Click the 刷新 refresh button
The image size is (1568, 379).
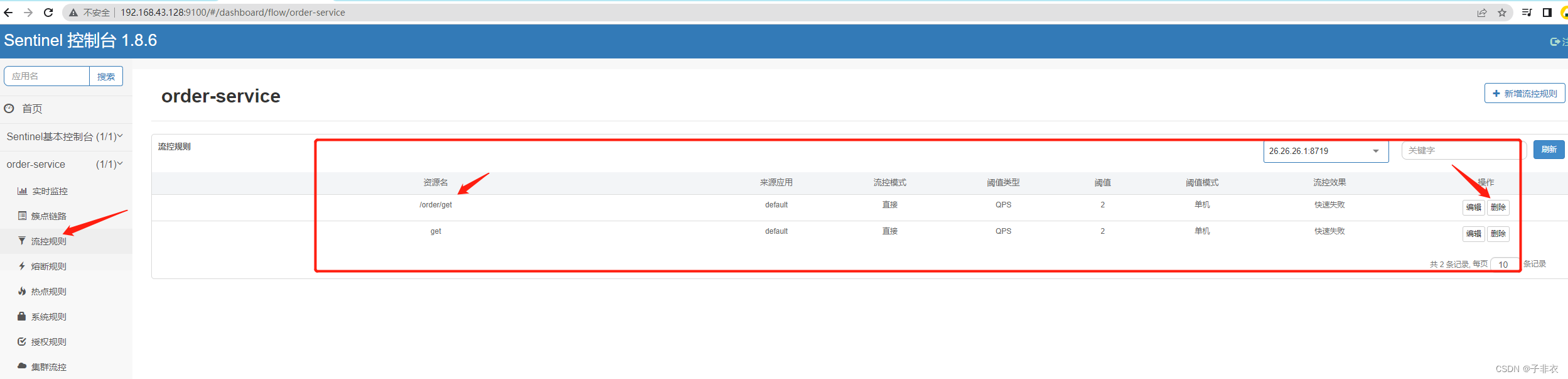coord(1549,150)
